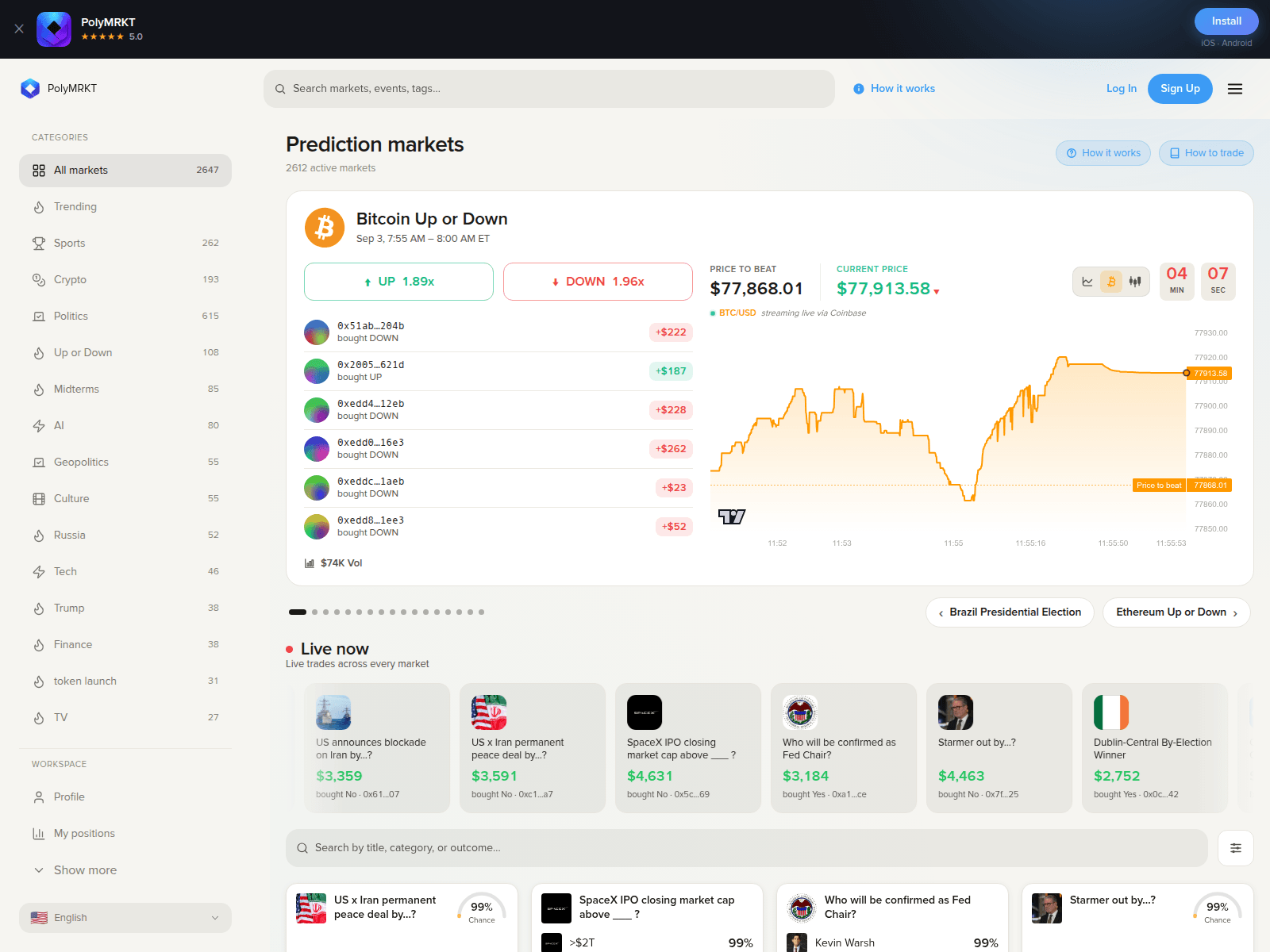Viewport: 1270px width, 952px height.
Task: Dismiss the PolyMRKT app install banner
Action: pyautogui.click(x=19, y=29)
